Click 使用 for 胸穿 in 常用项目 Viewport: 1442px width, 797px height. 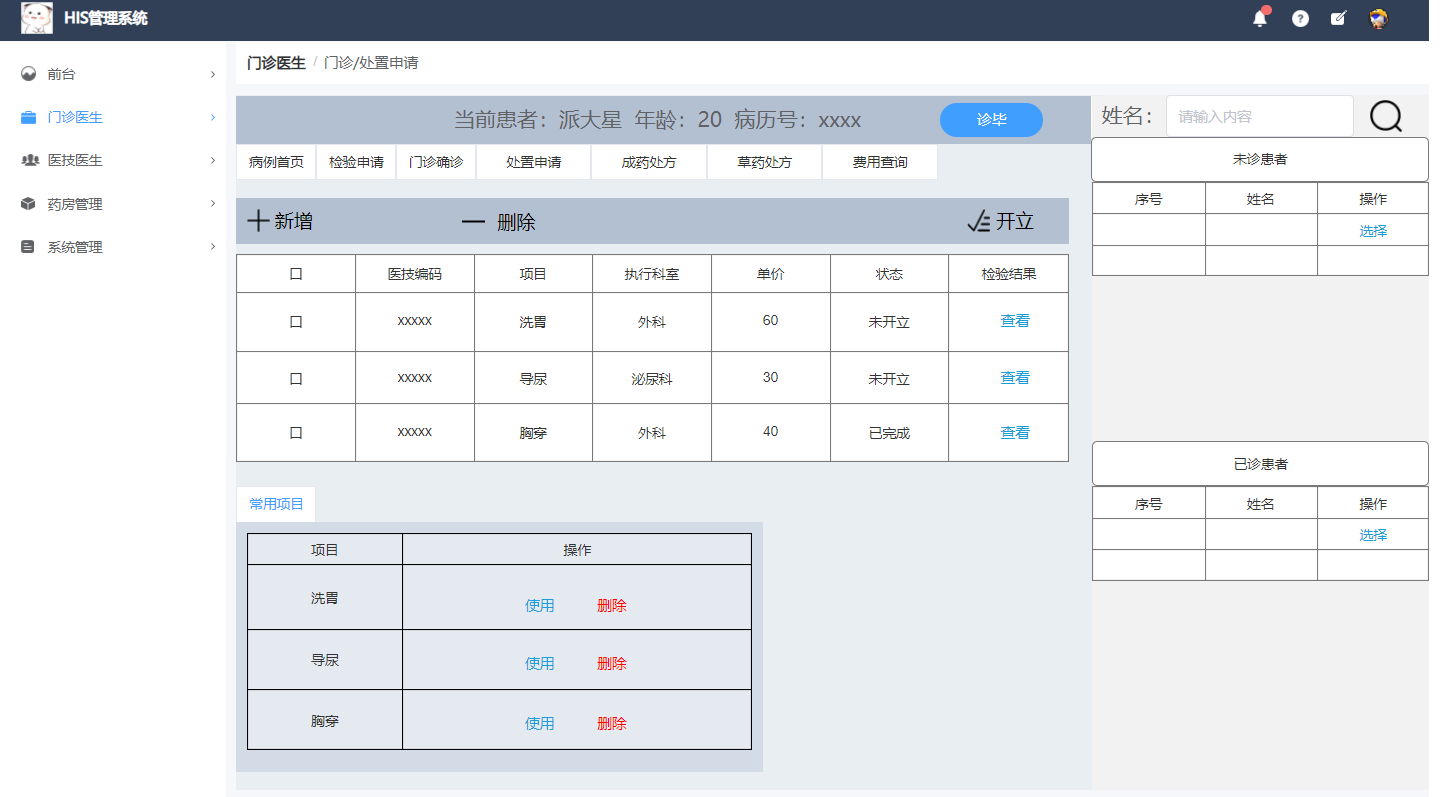point(540,724)
